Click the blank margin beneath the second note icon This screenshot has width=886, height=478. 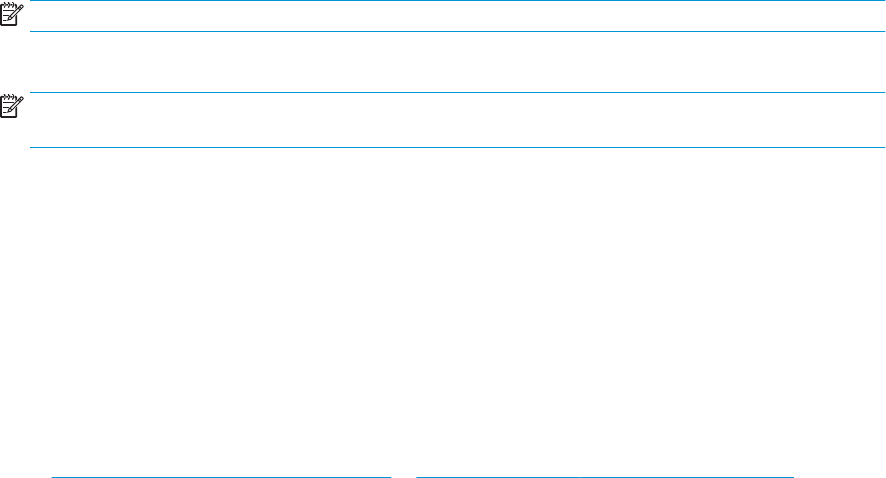tap(12, 133)
